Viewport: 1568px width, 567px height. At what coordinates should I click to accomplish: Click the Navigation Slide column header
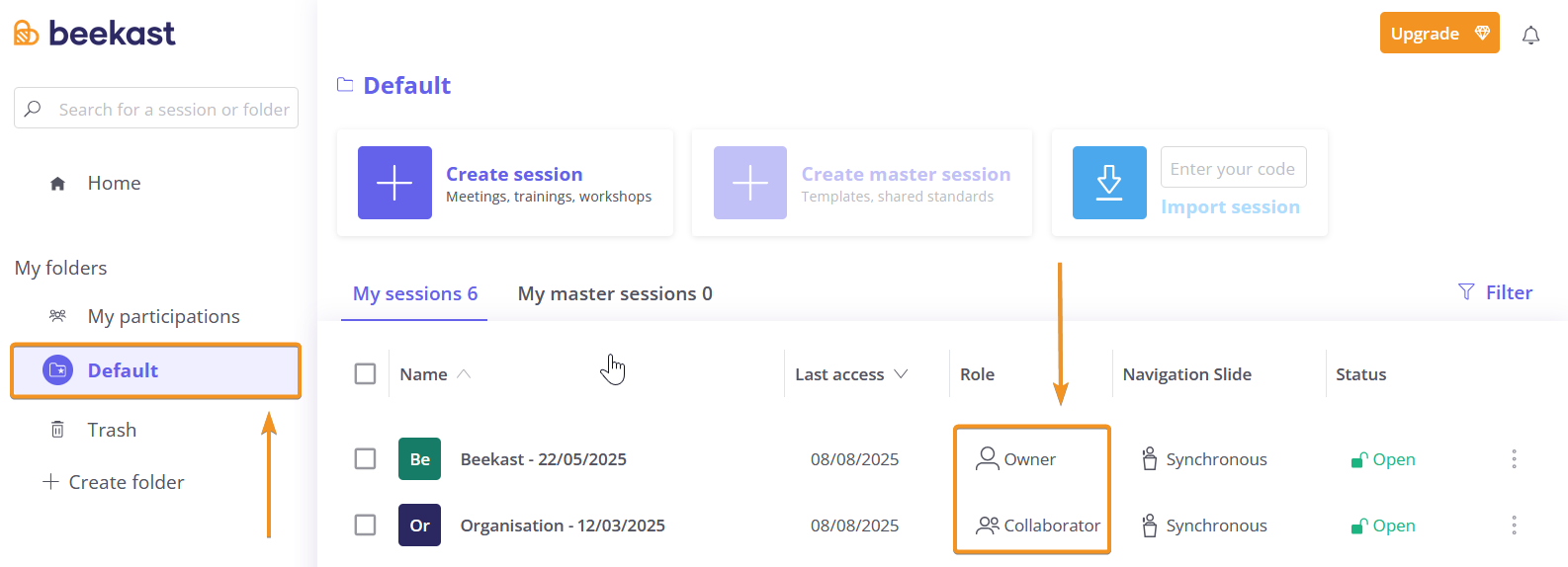pos(1186,374)
